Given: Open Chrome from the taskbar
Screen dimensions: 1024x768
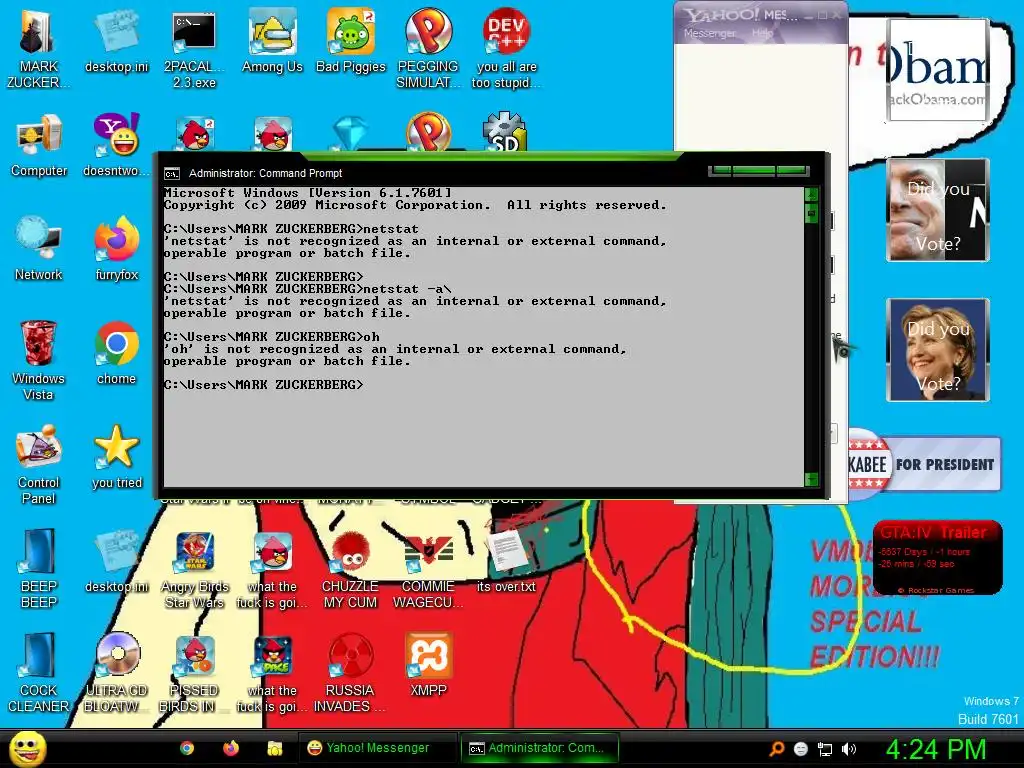Looking at the screenshot, I should pyautogui.click(x=187, y=748).
